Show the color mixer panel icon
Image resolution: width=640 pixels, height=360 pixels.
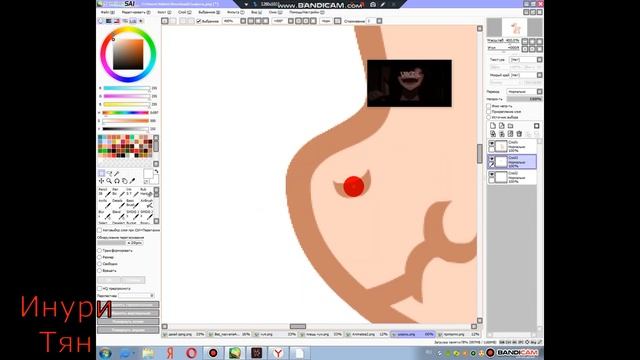click(125, 21)
